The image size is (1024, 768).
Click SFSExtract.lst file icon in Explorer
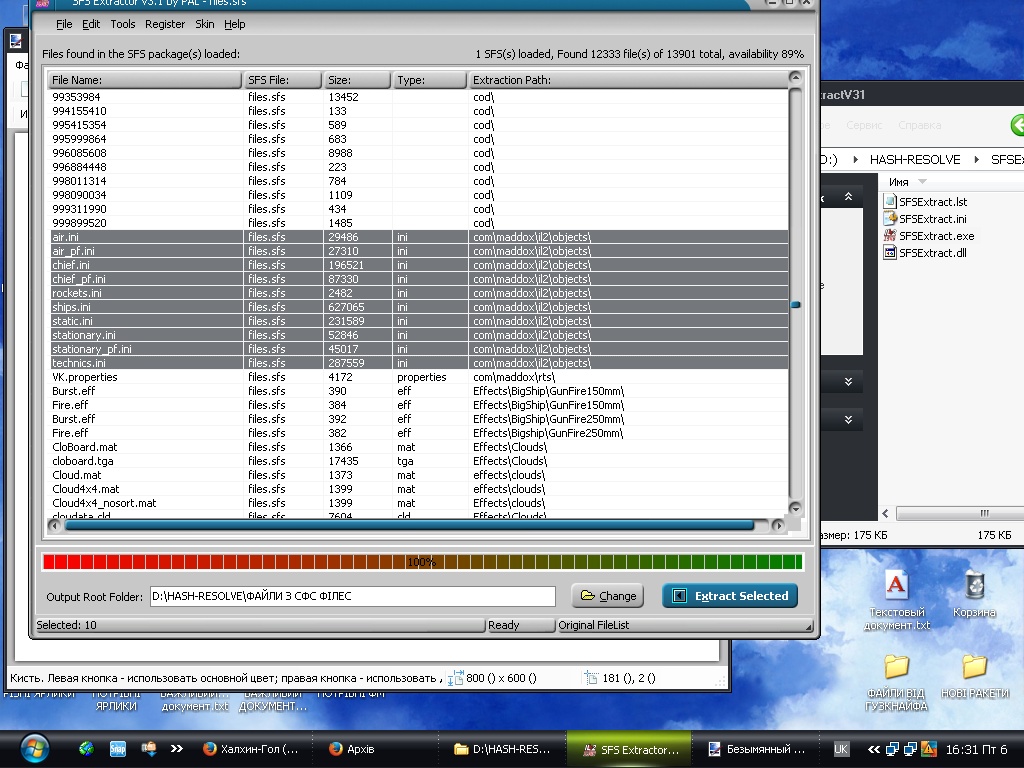tap(889, 202)
